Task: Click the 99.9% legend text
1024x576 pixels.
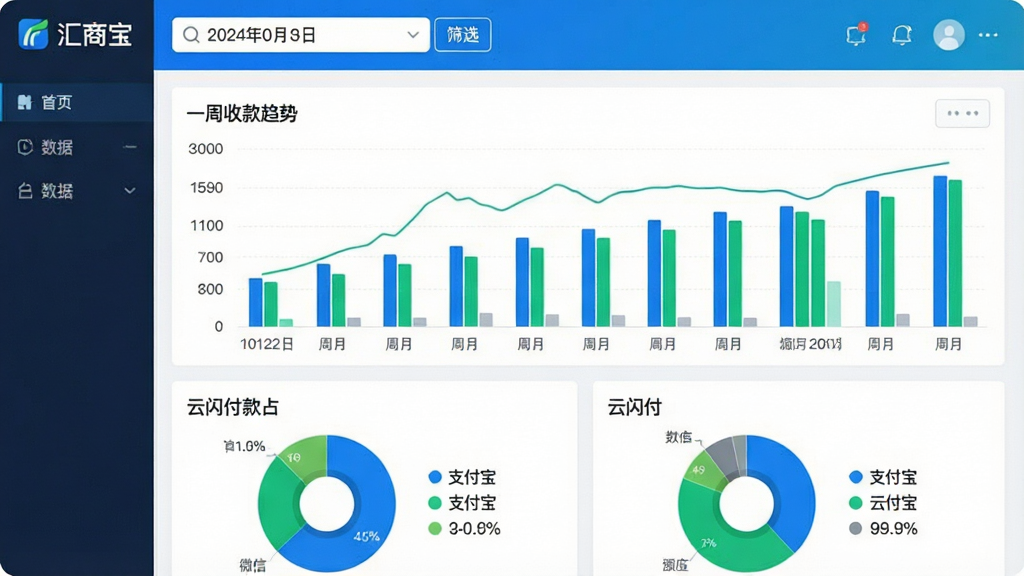Action: pos(893,528)
